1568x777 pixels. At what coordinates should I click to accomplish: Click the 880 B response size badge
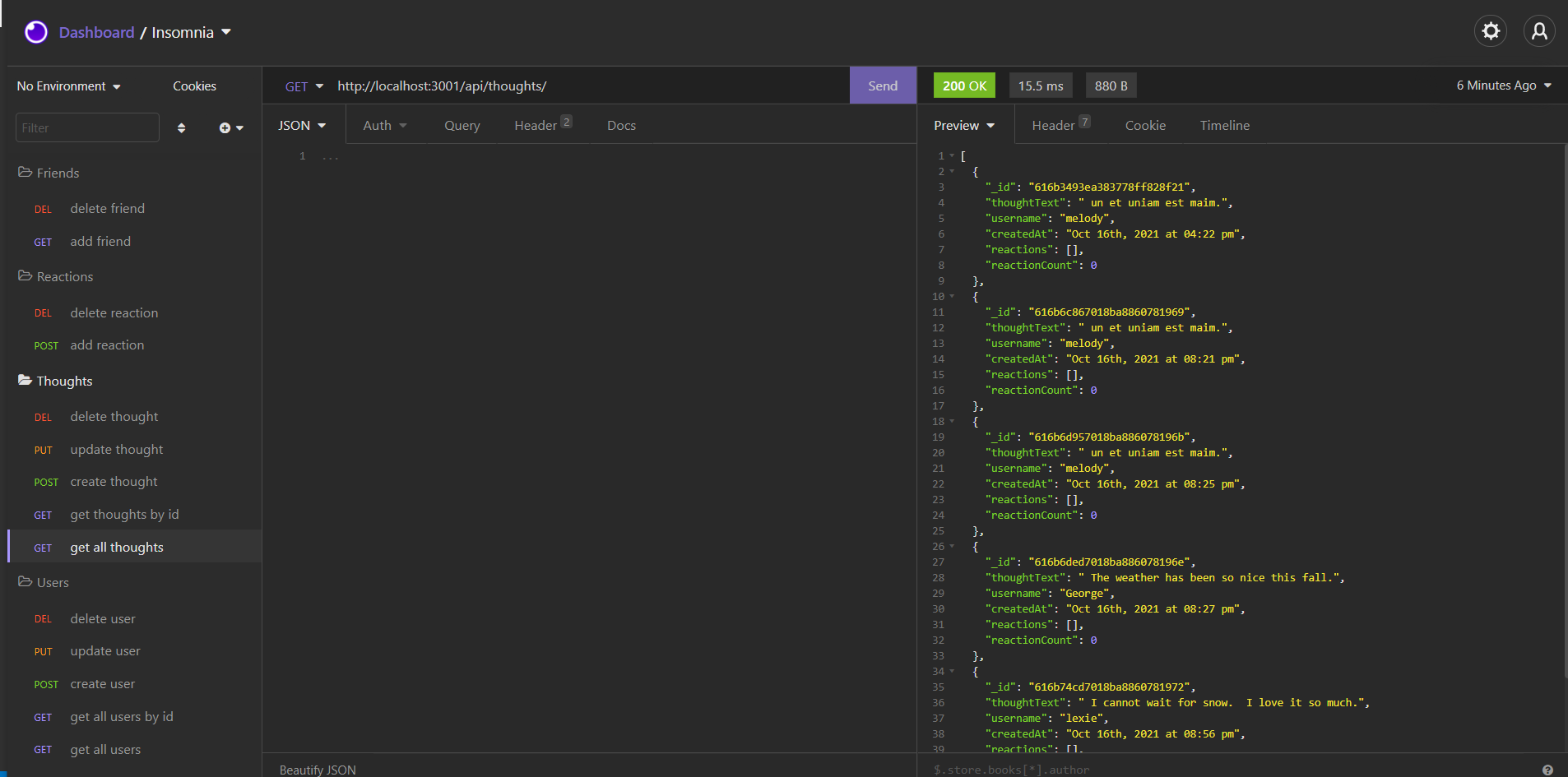point(1111,86)
